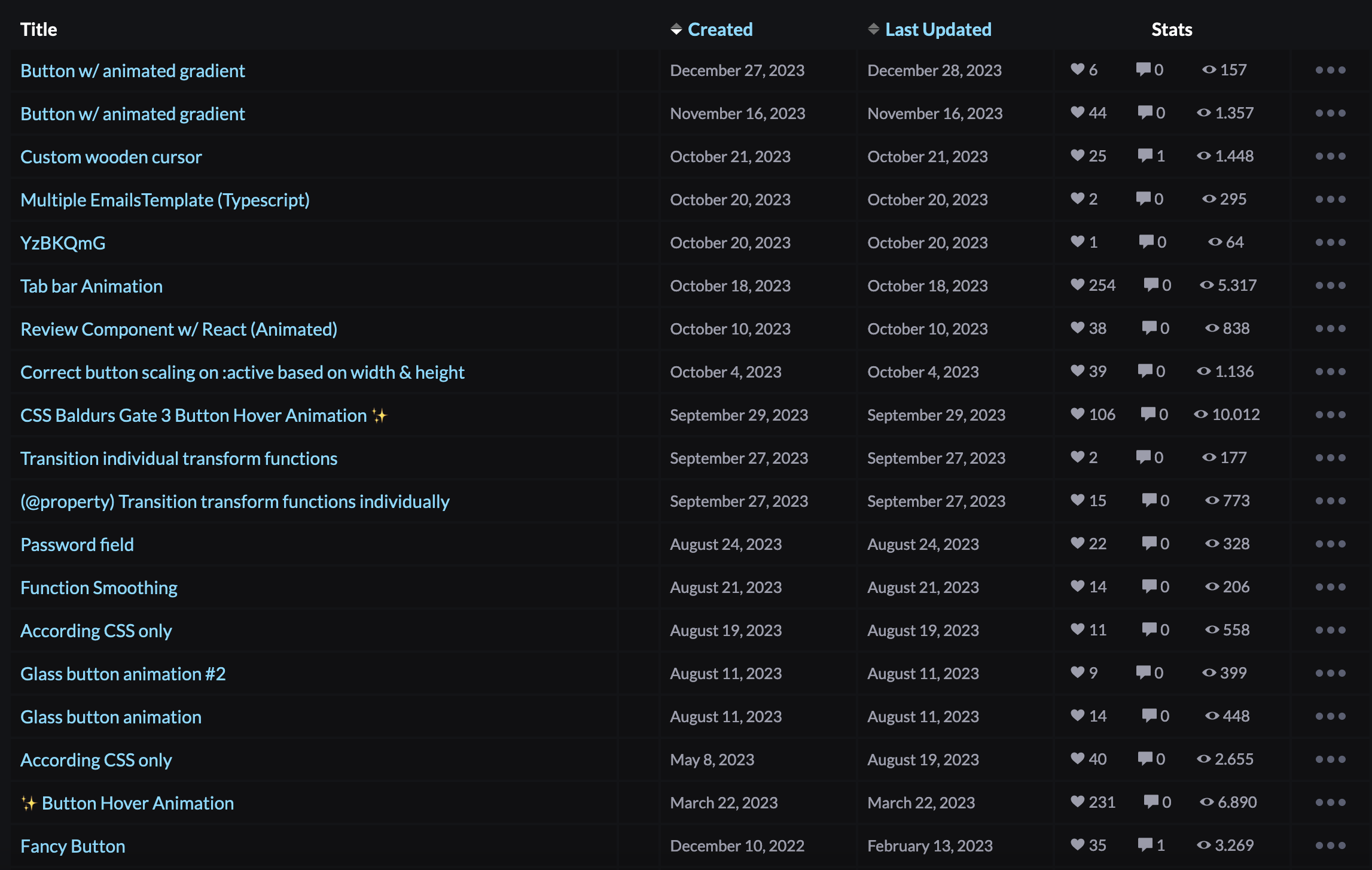
Task: Click comment icon on Custom wooden cursor row
Action: click(1145, 156)
